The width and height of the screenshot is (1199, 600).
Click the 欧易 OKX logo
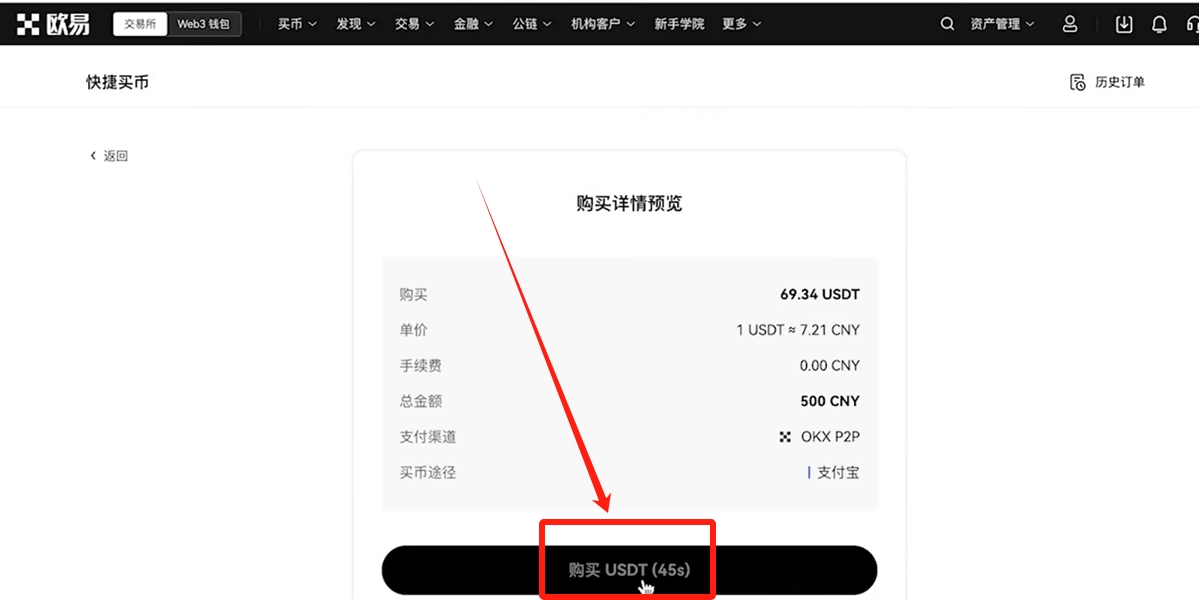click(53, 24)
